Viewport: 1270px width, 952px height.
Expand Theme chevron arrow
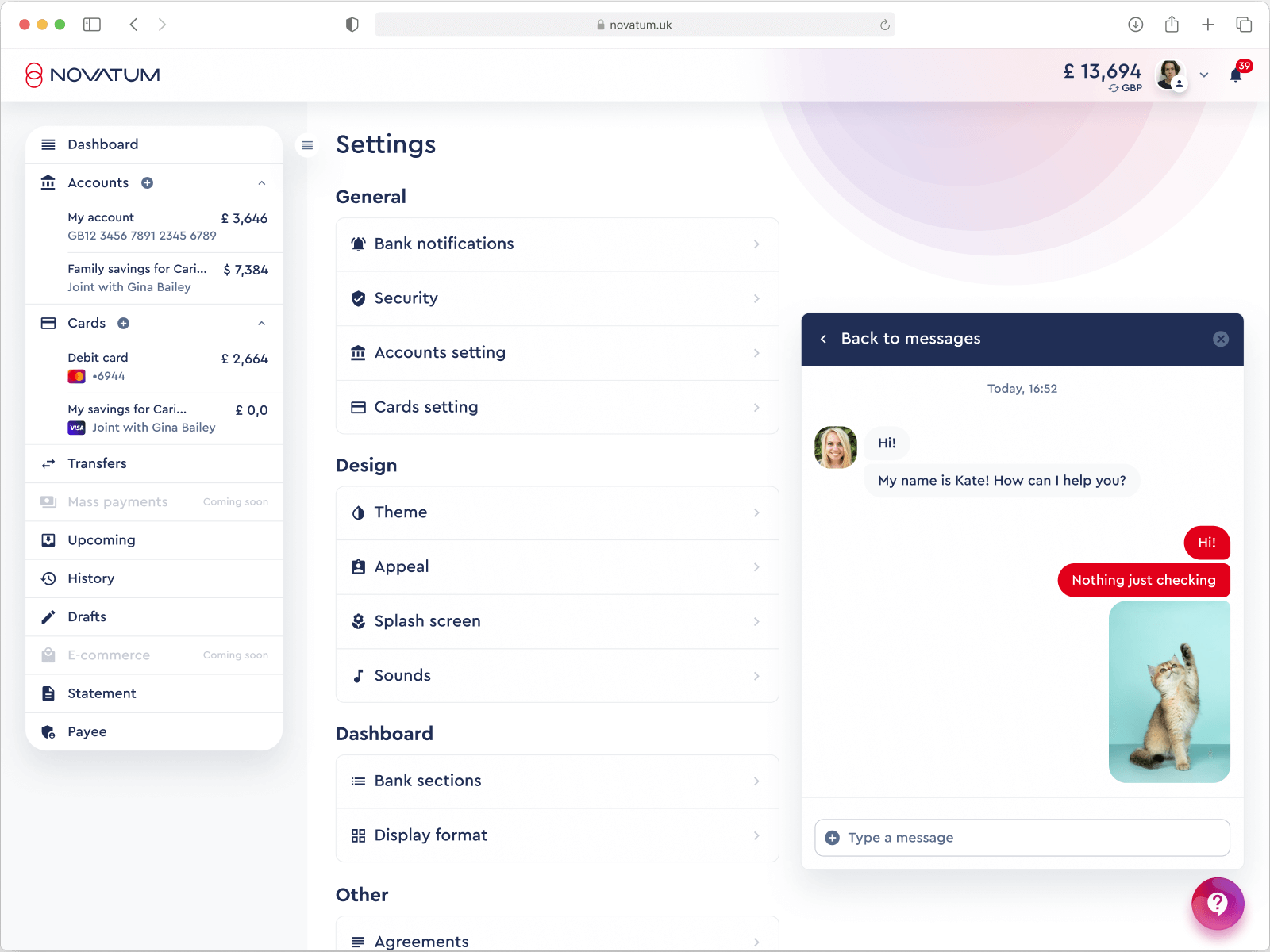[756, 512]
